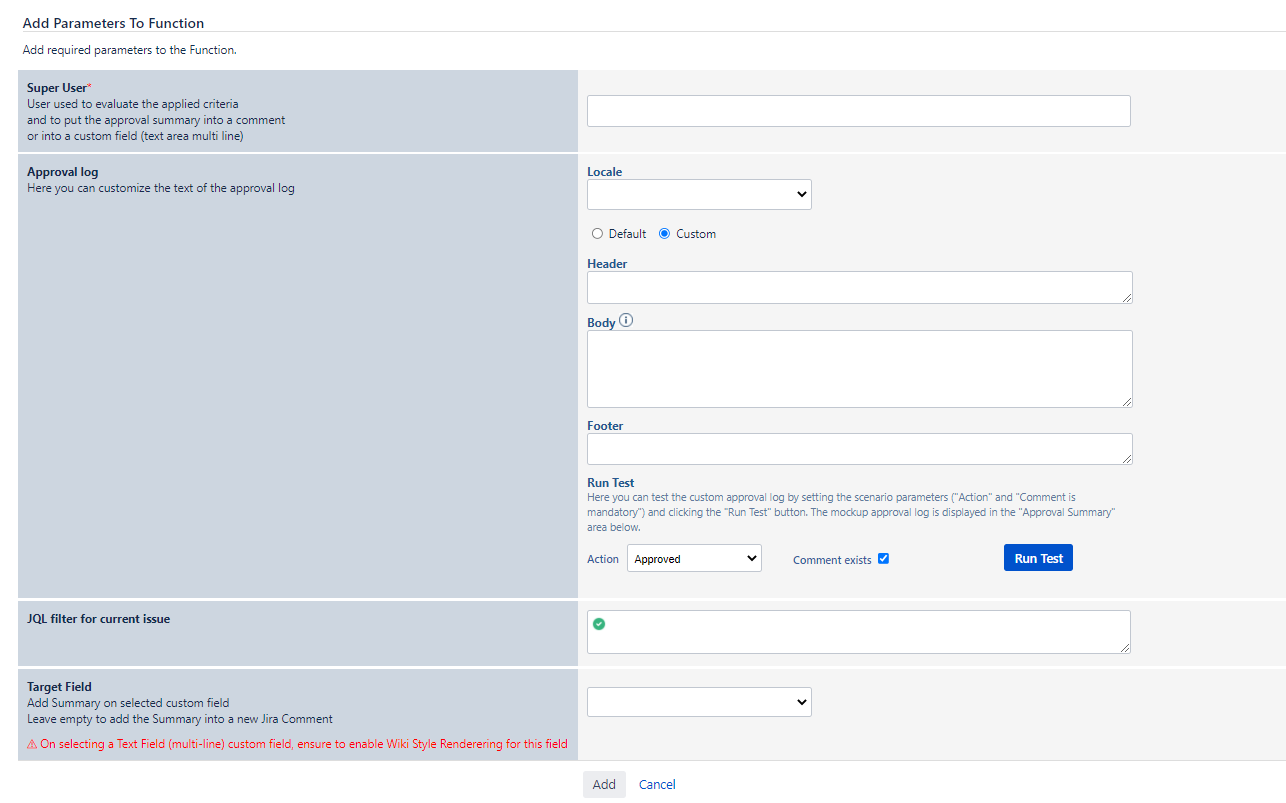Viewport: 1286px width, 803px height.
Task: Click the Footer textarea resize handle
Action: coord(1127,459)
